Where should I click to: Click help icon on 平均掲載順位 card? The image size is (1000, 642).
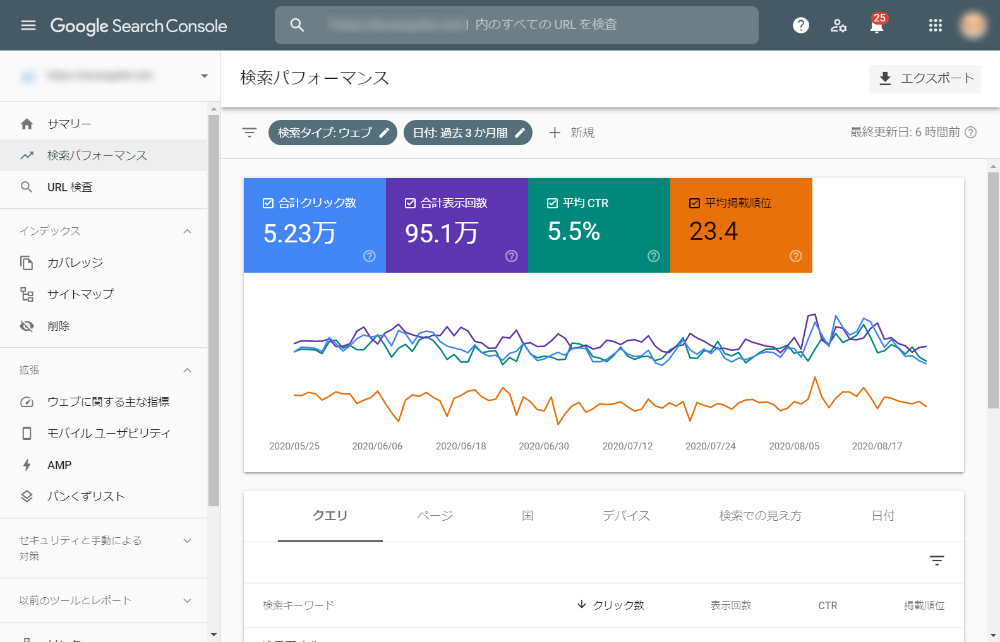(x=795, y=256)
